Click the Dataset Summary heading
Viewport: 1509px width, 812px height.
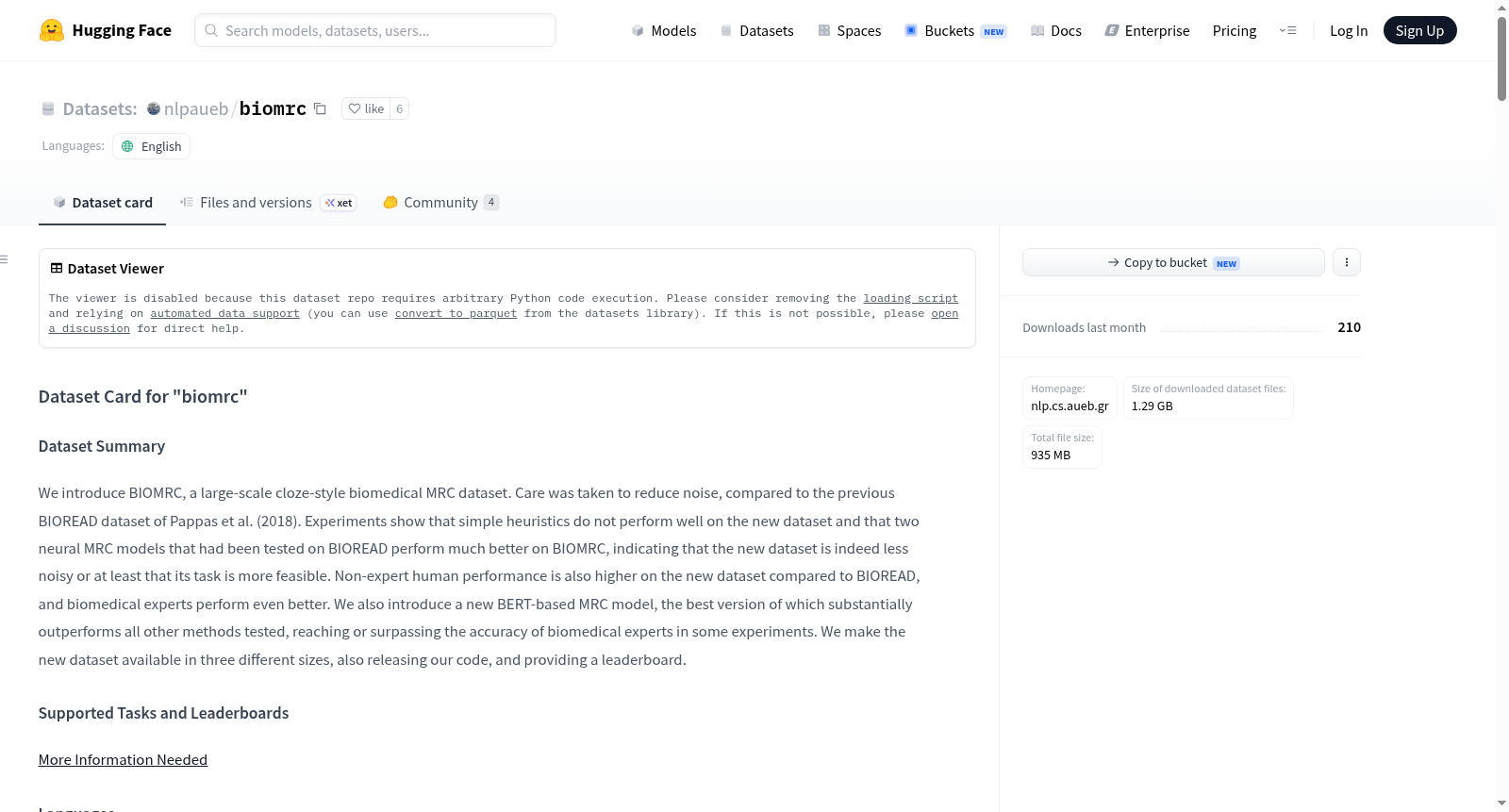pos(102,446)
